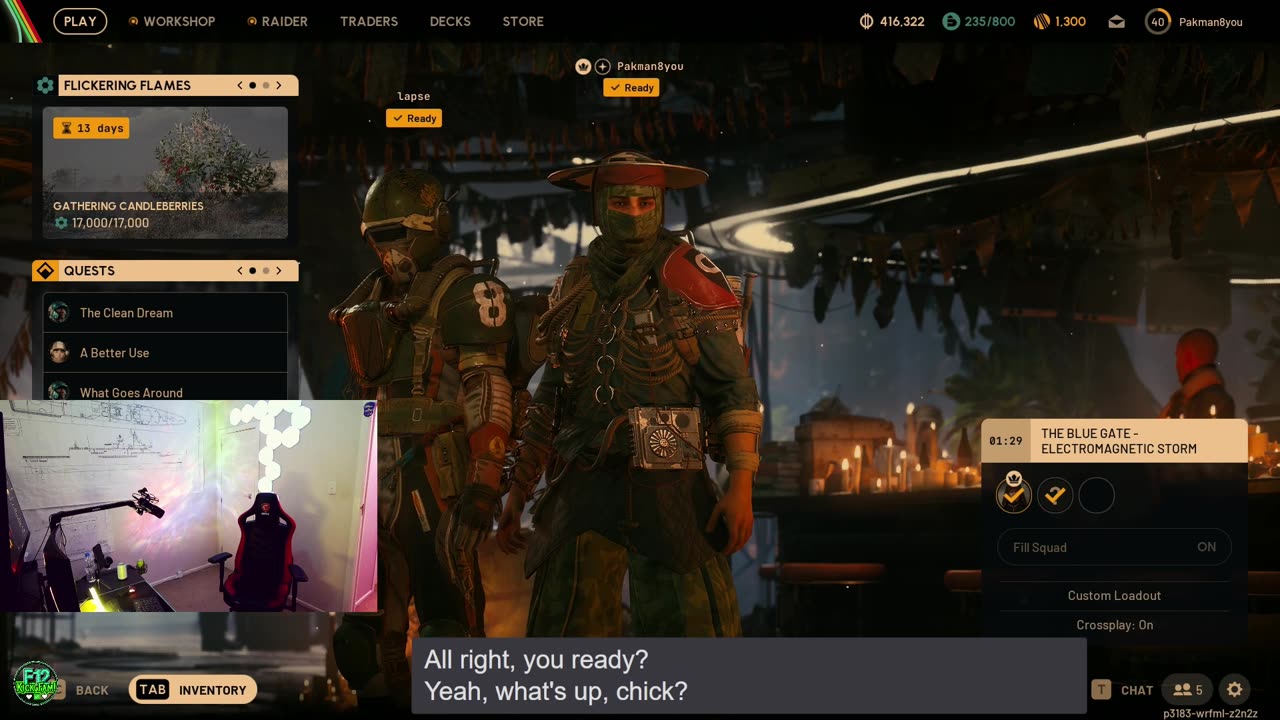Open the mail inbox envelope icon
1280x720 pixels.
1117,21
